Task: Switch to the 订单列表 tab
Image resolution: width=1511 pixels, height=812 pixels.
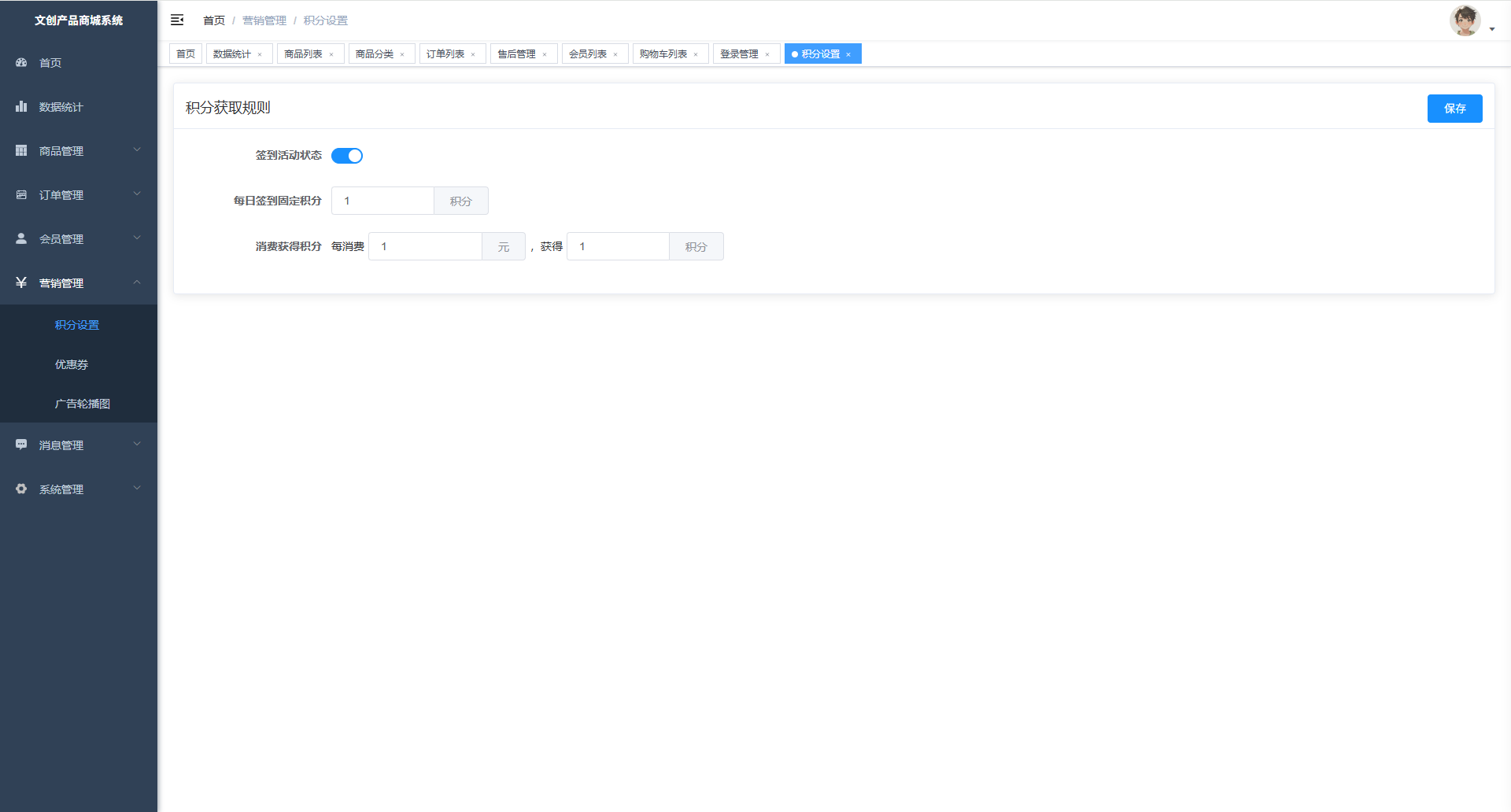Action: (x=445, y=54)
